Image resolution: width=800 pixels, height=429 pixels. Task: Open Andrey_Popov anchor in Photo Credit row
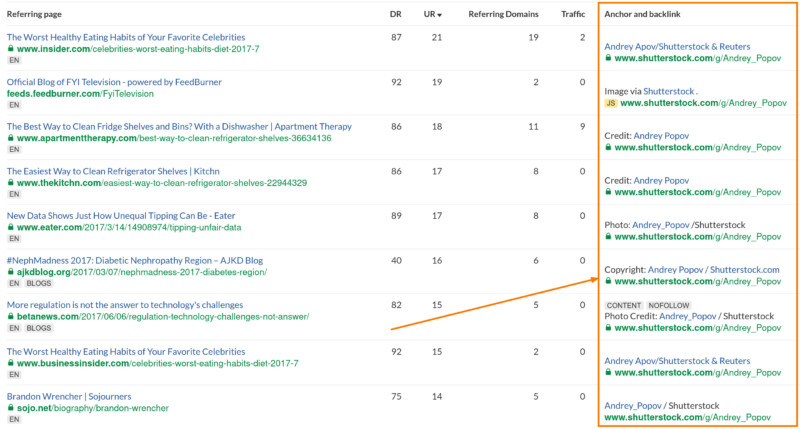click(x=688, y=316)
